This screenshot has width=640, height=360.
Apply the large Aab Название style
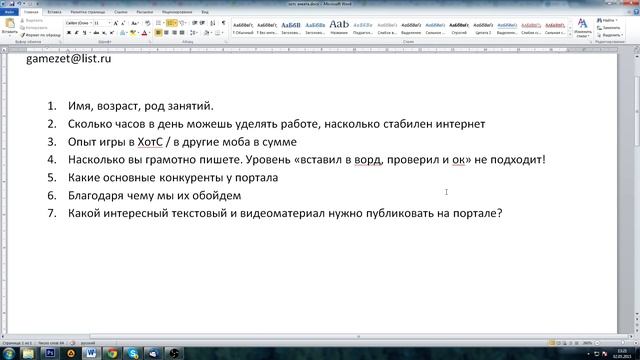point(339,28)
